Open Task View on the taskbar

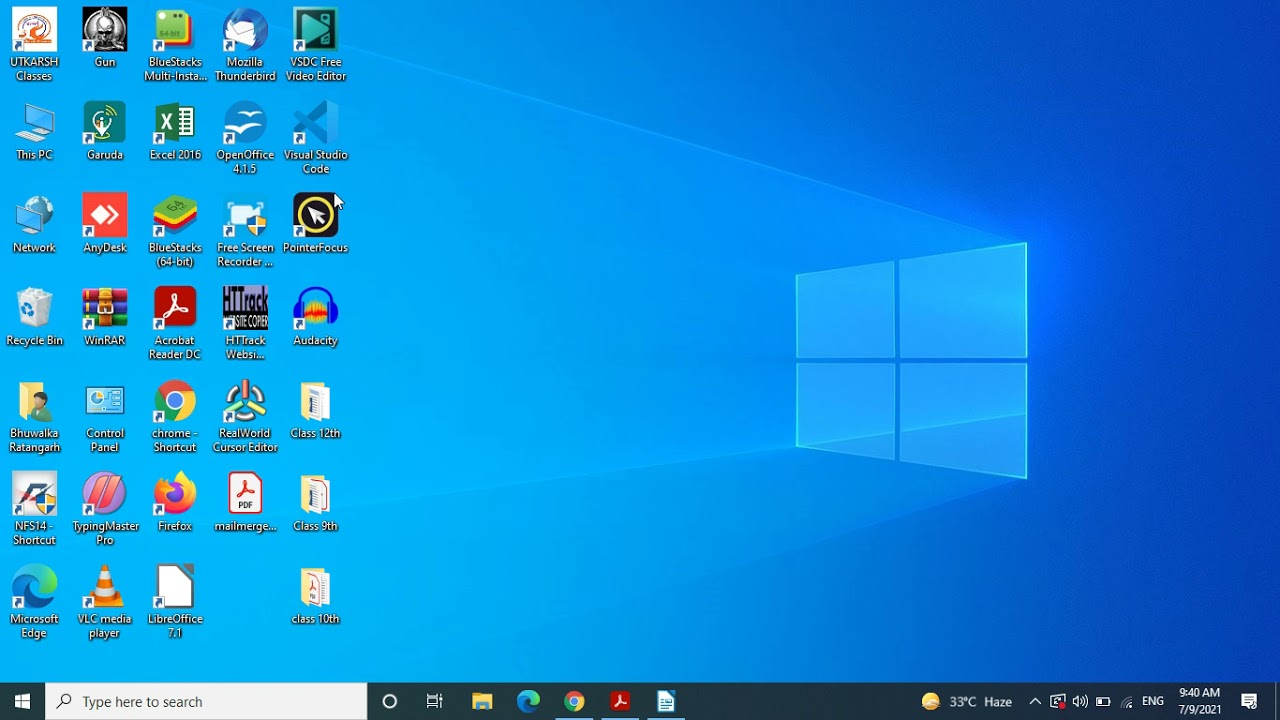(x=435, y=701)
